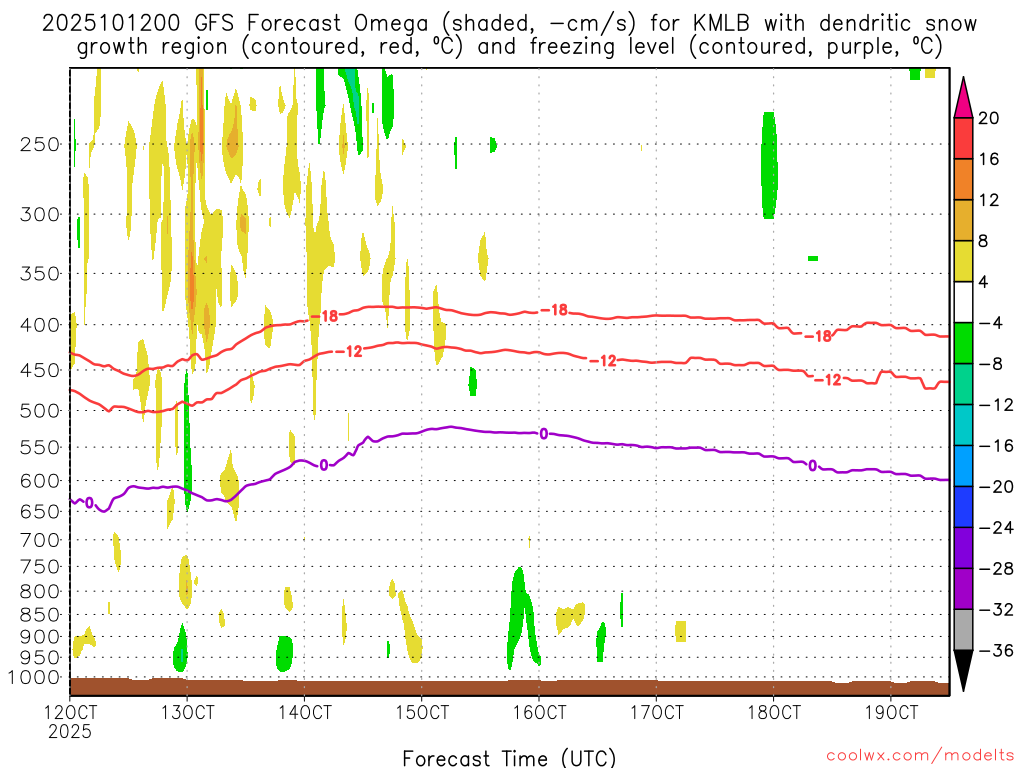Click the gray colorbar segment between -32 and -36

(x=963, y=630)
